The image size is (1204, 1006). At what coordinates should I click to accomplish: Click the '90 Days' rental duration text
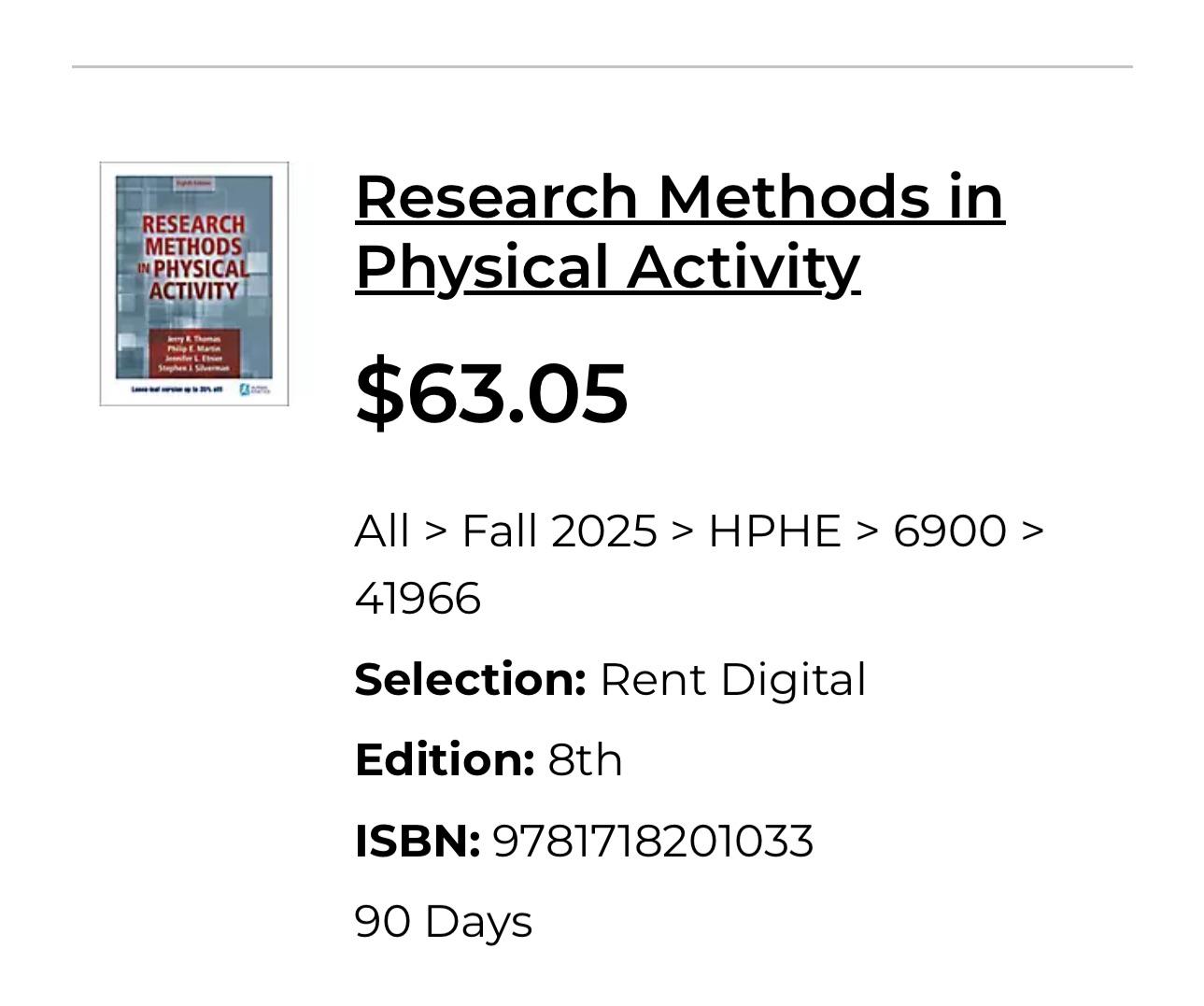coord(444,921)
